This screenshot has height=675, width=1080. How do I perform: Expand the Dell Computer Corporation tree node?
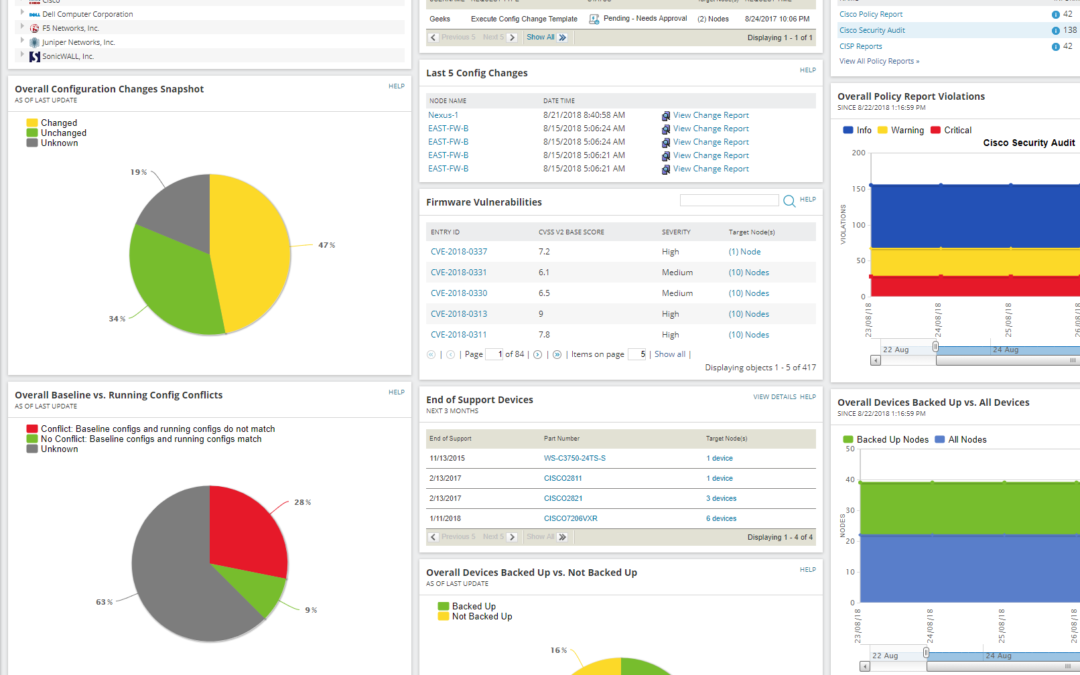point(22,12)
